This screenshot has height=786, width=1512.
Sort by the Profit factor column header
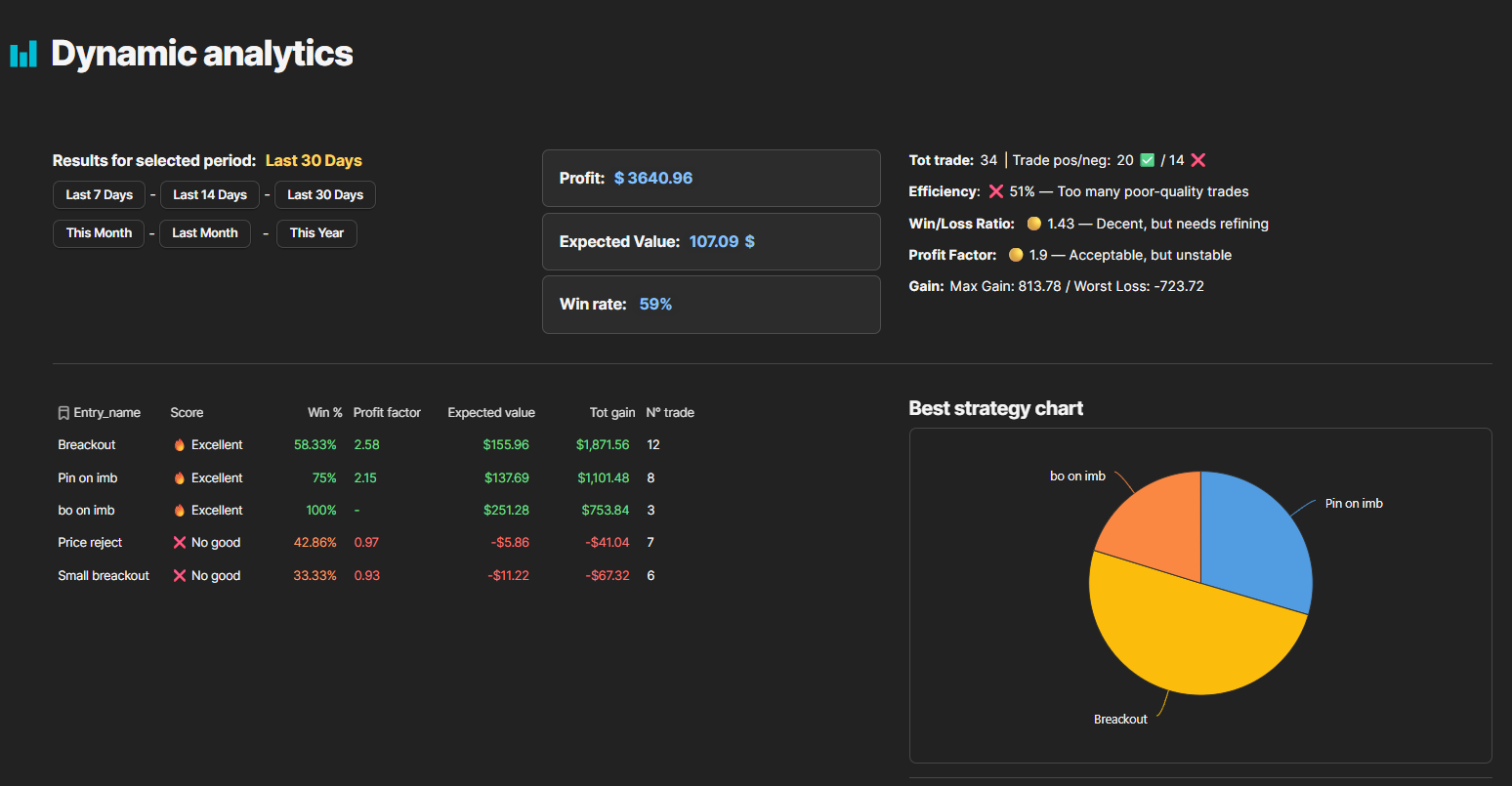[387, 413]
